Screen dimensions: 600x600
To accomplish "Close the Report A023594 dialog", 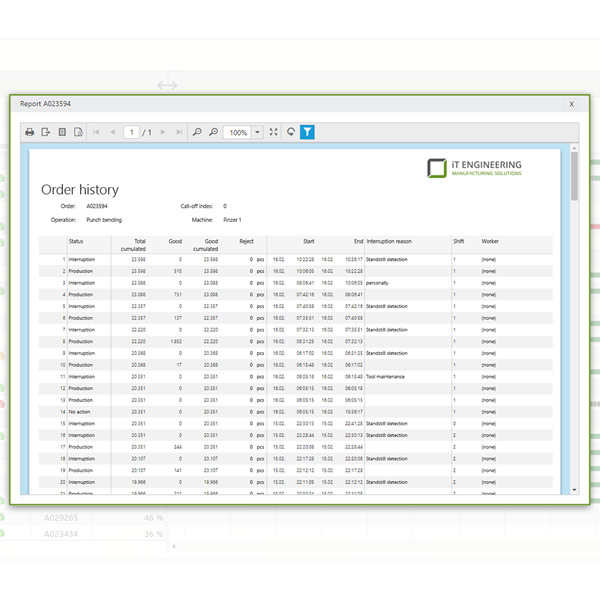I will point(571,103).
